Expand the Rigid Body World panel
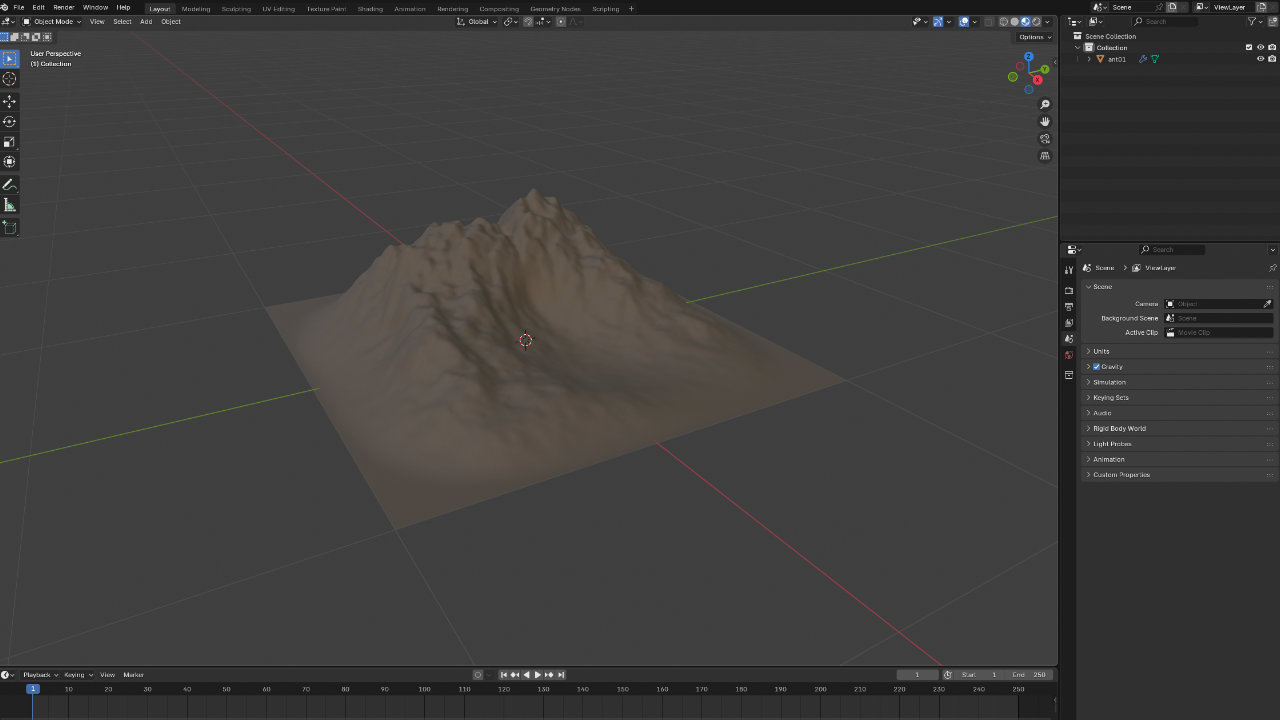The height and width of the screenshot is (720, 1280). click(x=1179, y=428)
